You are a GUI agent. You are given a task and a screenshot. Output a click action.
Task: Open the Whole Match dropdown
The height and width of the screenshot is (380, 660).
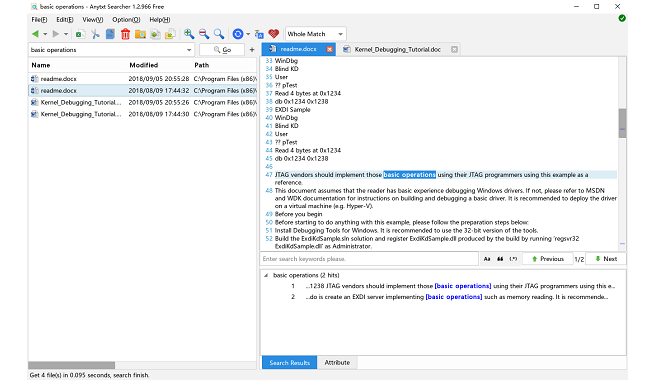tap(316, 34)
